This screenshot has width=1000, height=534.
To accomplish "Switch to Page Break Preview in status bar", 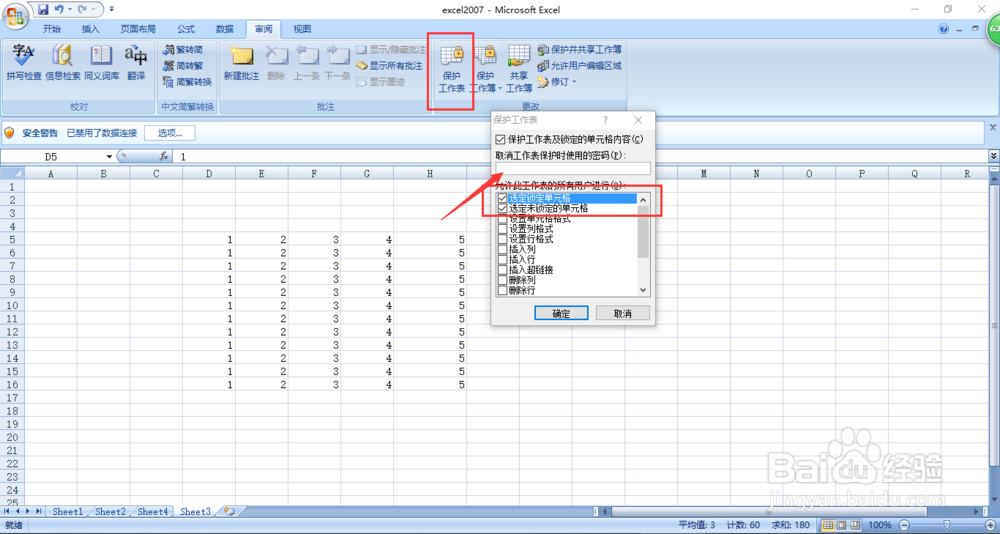I will point(855,525).
